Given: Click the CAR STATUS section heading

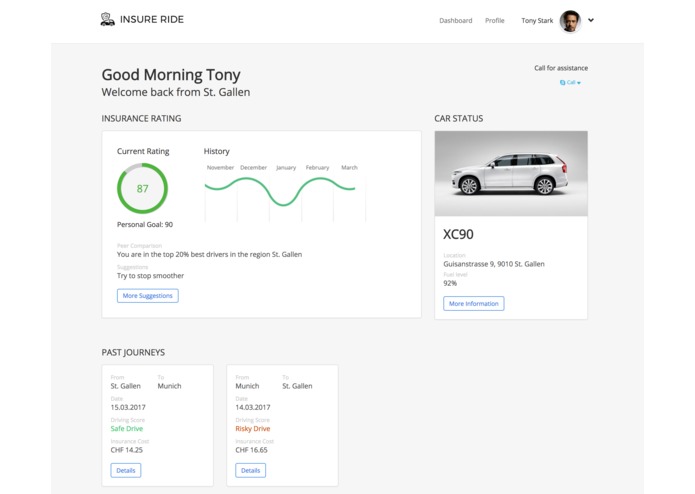Looking at the screenshot, I should (459, 118).
